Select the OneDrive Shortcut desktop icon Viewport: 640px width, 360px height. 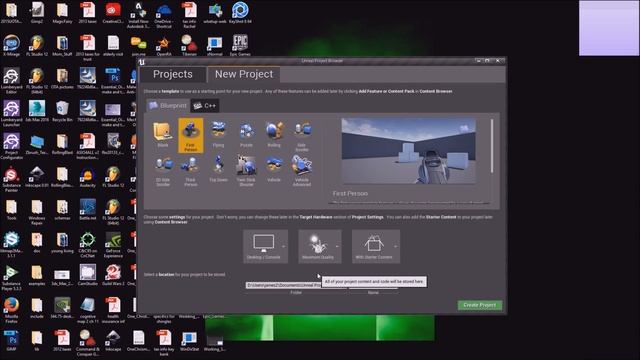pyautogui.click(x=164, y=15)
